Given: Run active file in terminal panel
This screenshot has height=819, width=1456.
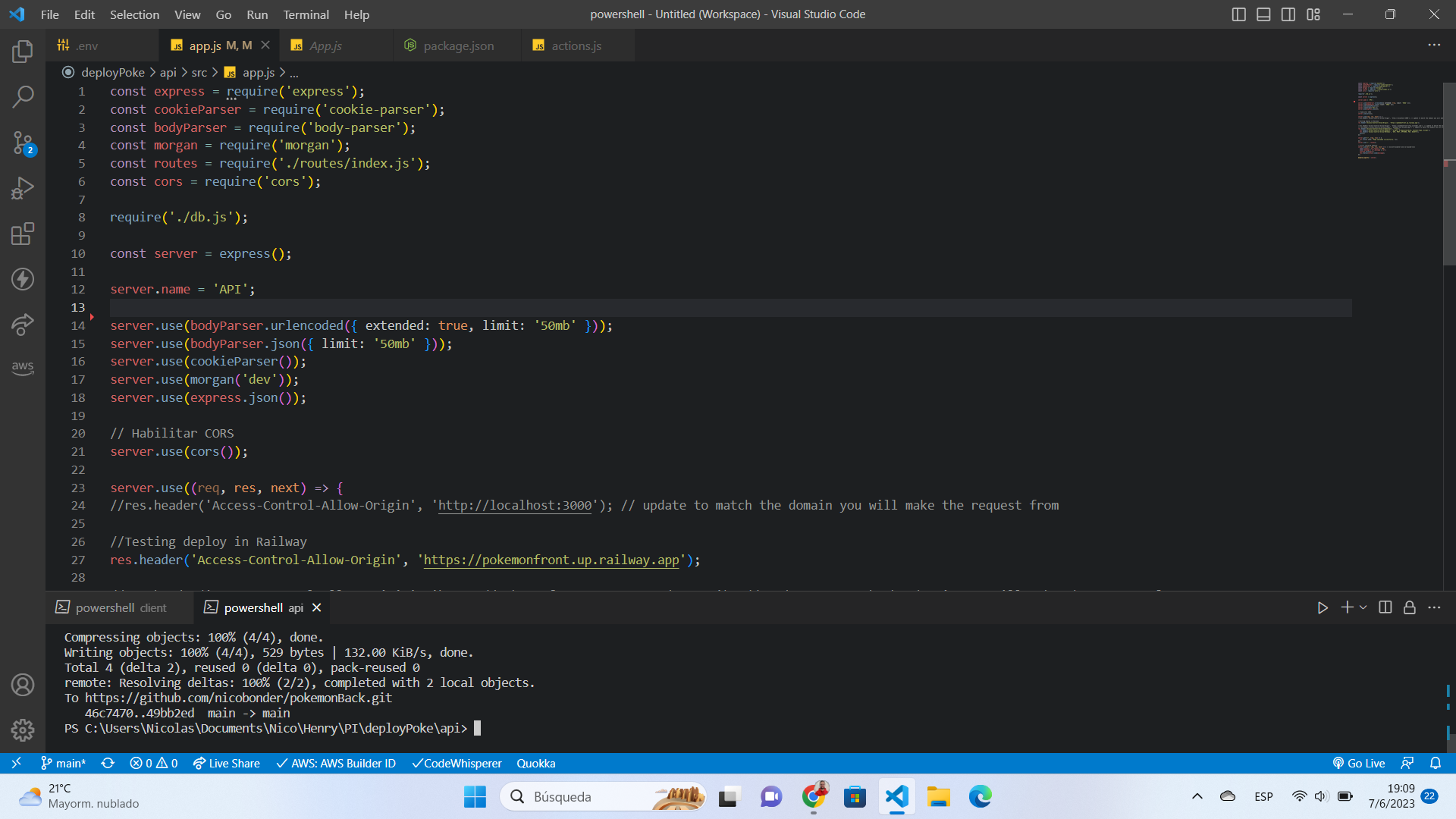Looking at the screenshot, I should 1323,607.
